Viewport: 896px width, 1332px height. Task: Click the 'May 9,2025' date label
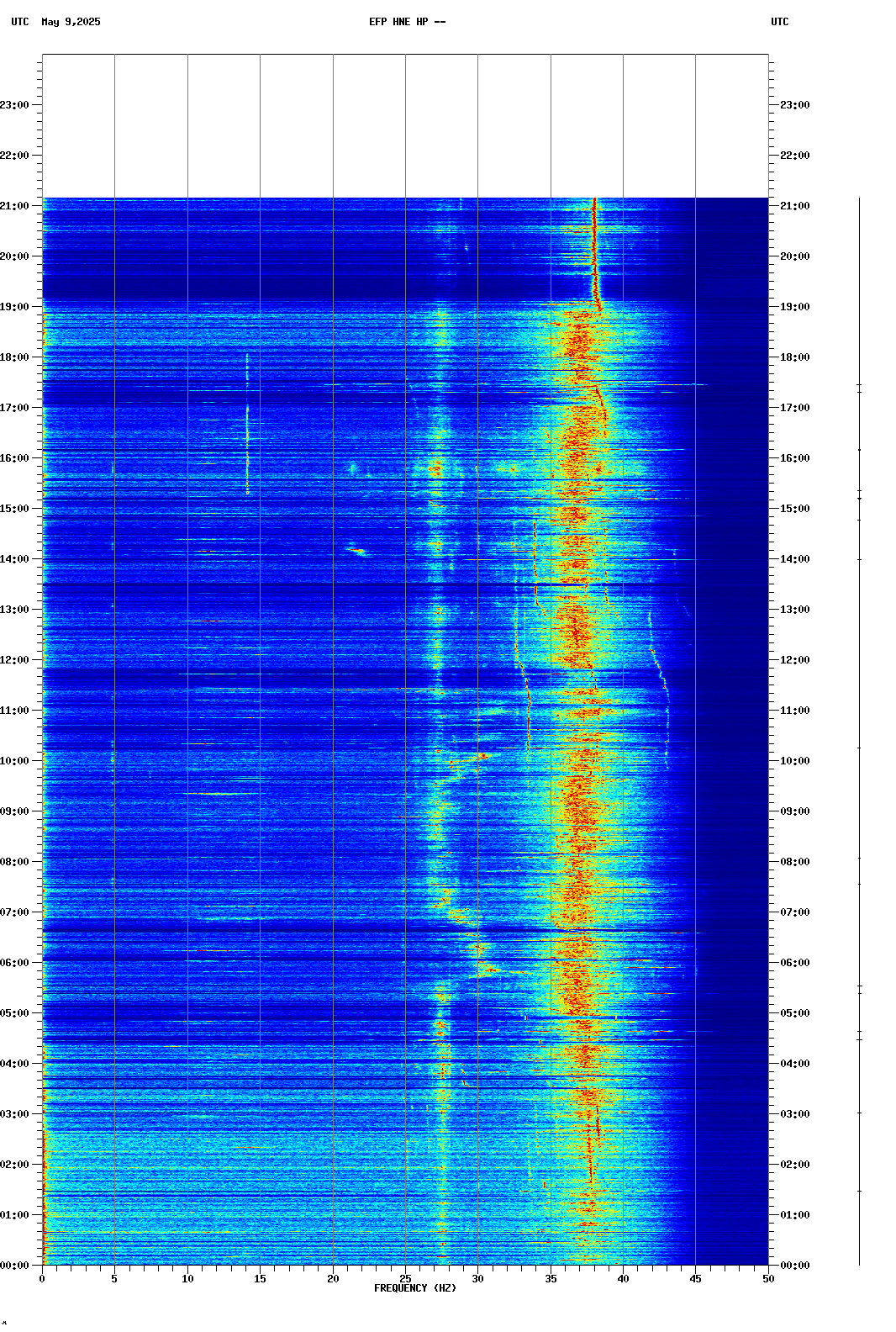tap(71, 22)
